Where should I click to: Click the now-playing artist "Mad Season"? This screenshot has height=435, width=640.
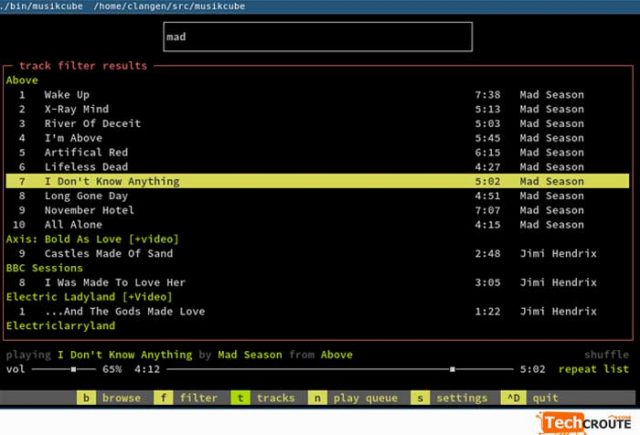pyautogui.click(x=250, y=355)
